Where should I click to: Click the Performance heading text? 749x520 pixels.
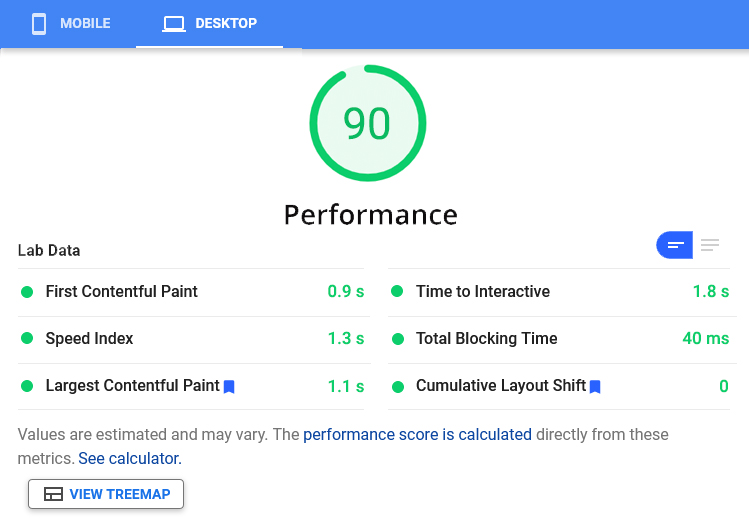[371, 214]
